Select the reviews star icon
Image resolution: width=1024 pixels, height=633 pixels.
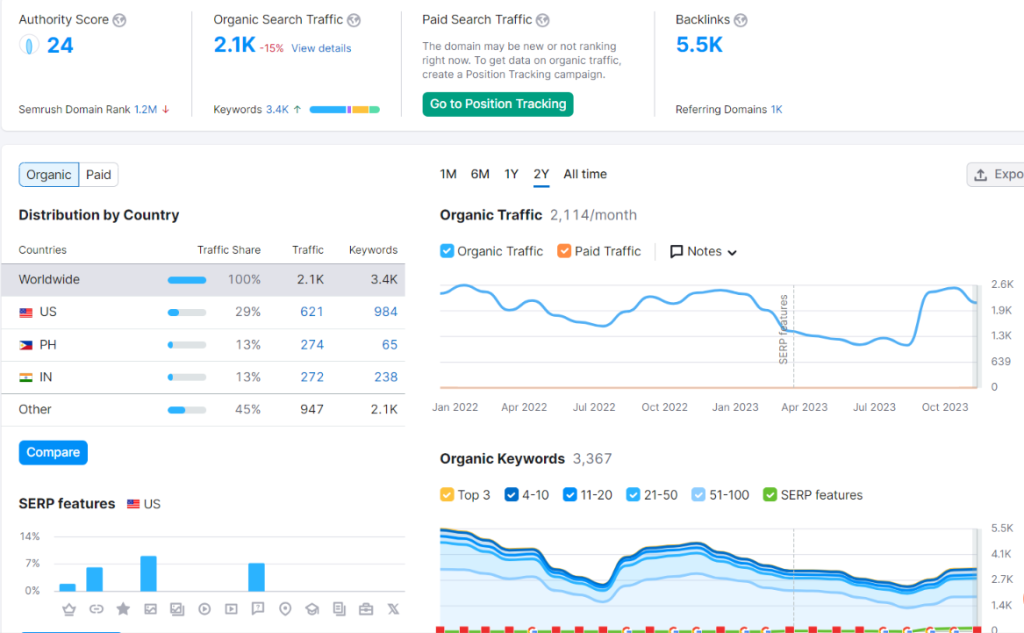coord(123,608)
